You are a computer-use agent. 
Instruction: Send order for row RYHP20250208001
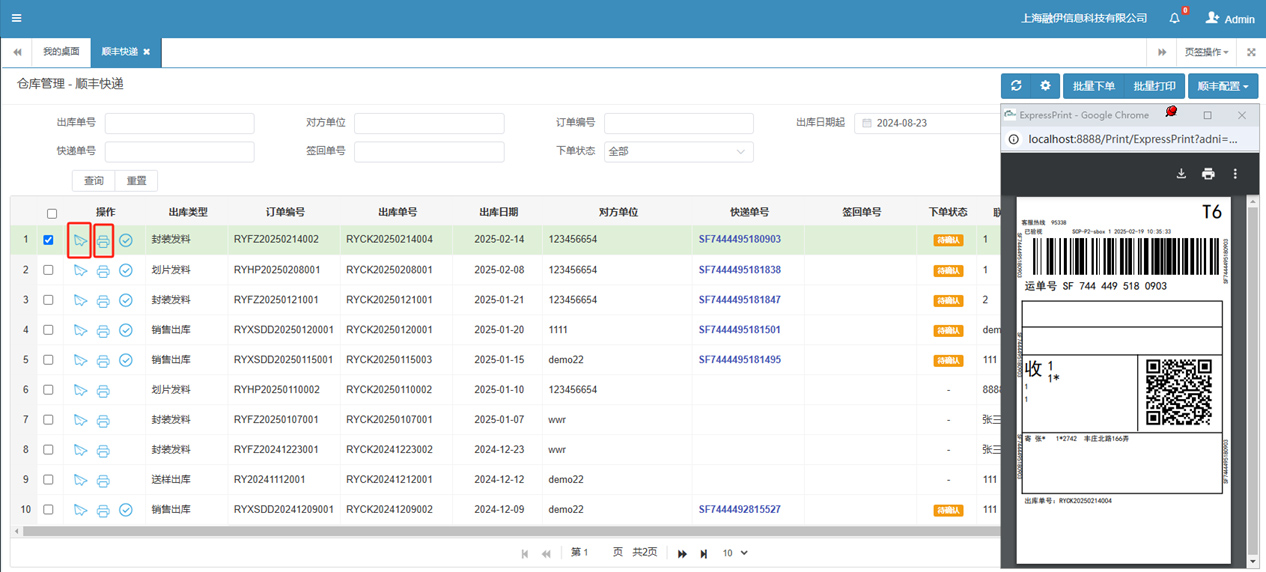tap(80, 270)
